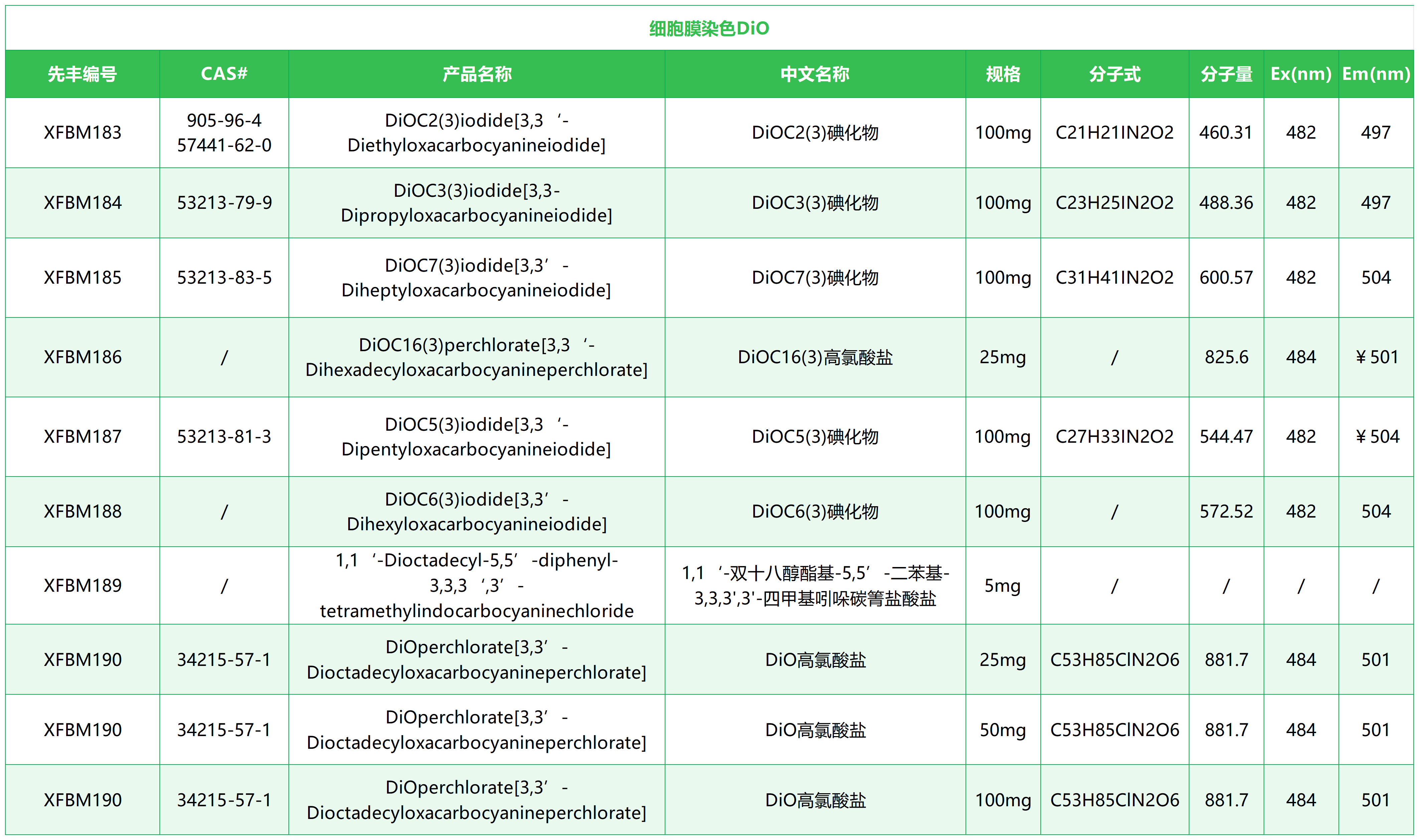Click the 中文名称 column header
1419x840 pixels.
[x=815, y=74]
